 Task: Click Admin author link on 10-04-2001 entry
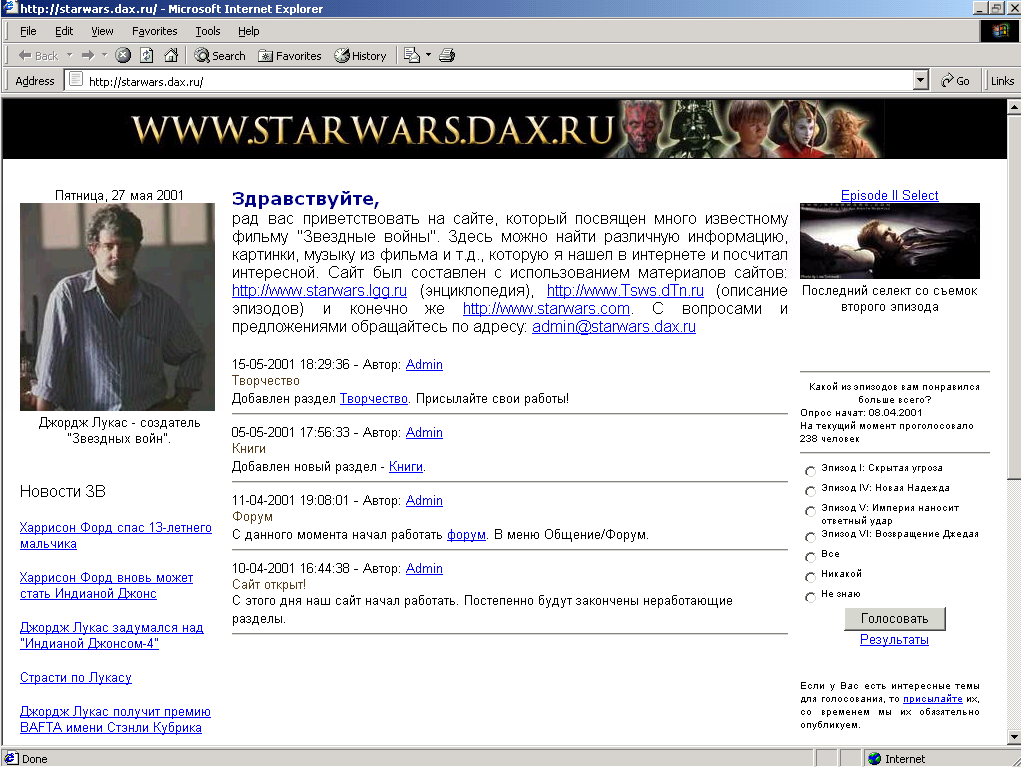tap(424, 568)
